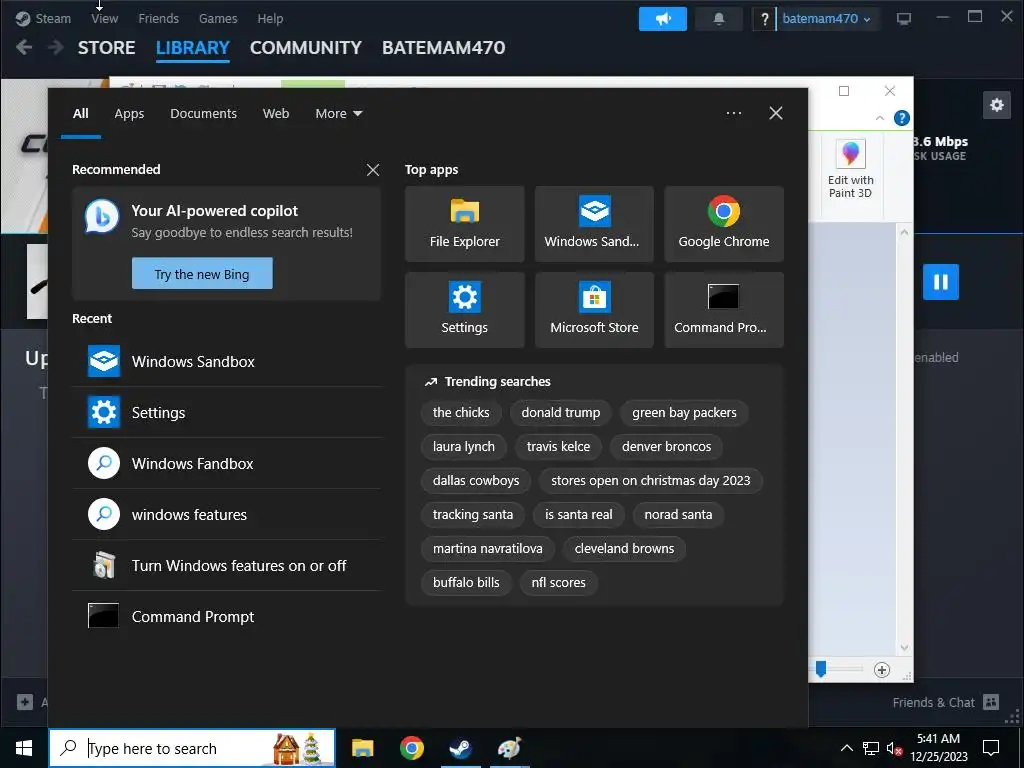Open Microsoft Store tile
Image resolution: width=1024 pixels, height=768 pixels.
[x=594, y=310]
